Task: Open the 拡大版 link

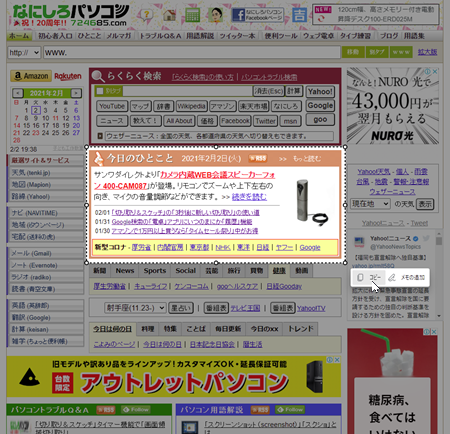Action: pos(427,52)
